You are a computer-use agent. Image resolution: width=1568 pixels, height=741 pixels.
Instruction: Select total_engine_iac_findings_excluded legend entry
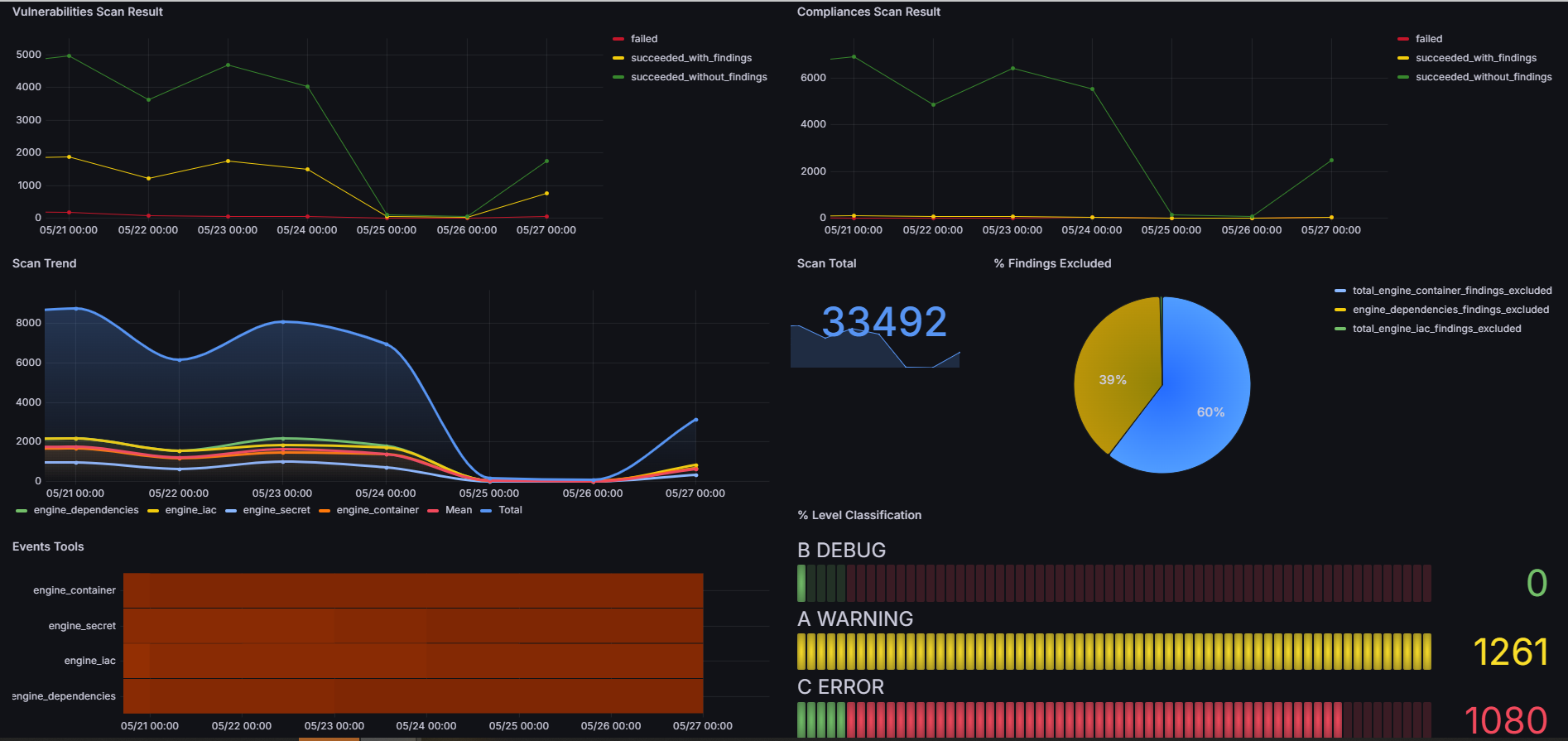(1436, 329)
